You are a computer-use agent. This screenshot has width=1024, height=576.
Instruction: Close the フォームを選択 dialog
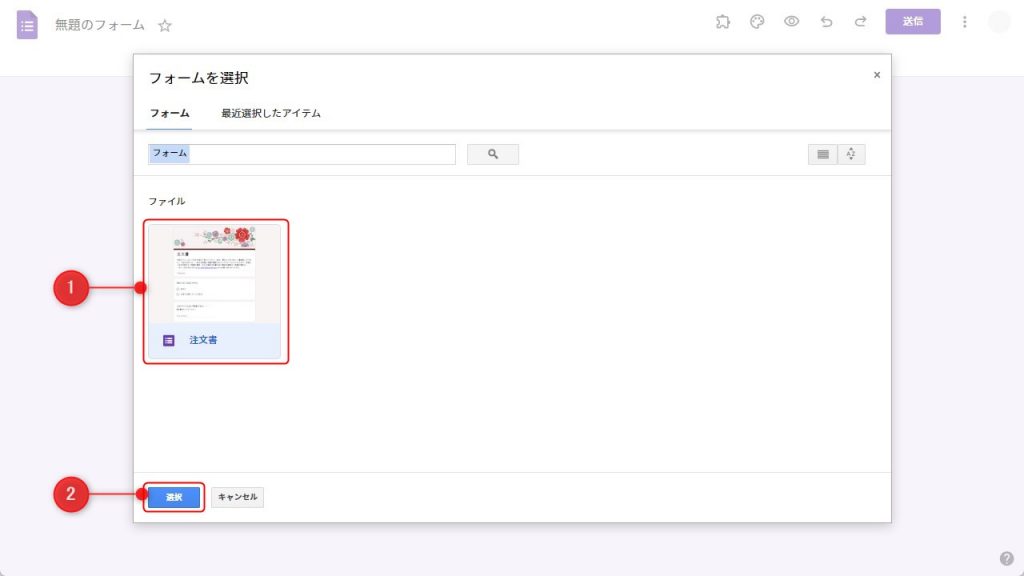tap(877, 75)
